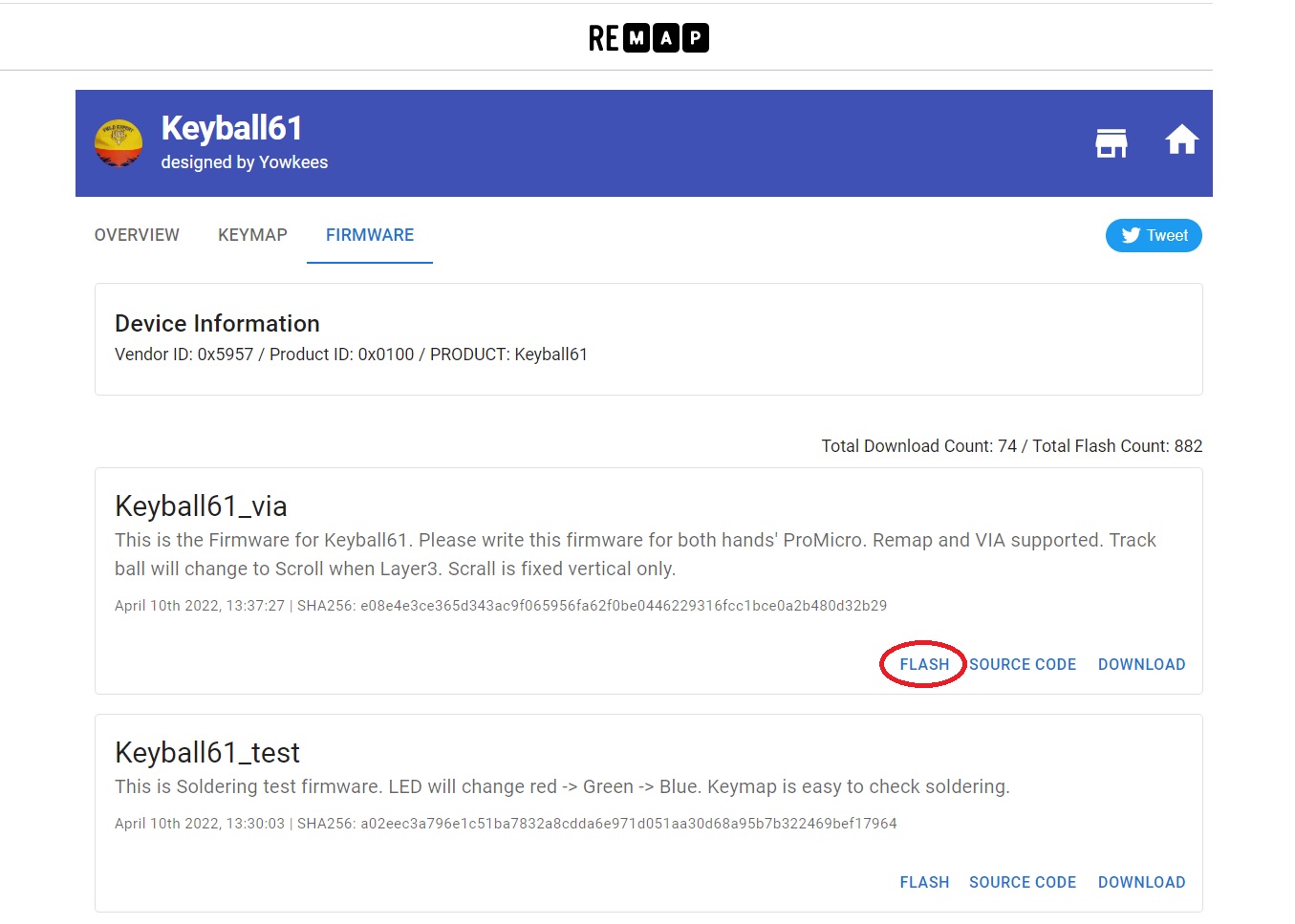Click the Keyball61_test SHA256 hash line
Screen dimensions: 1295x924
[506, 824]
